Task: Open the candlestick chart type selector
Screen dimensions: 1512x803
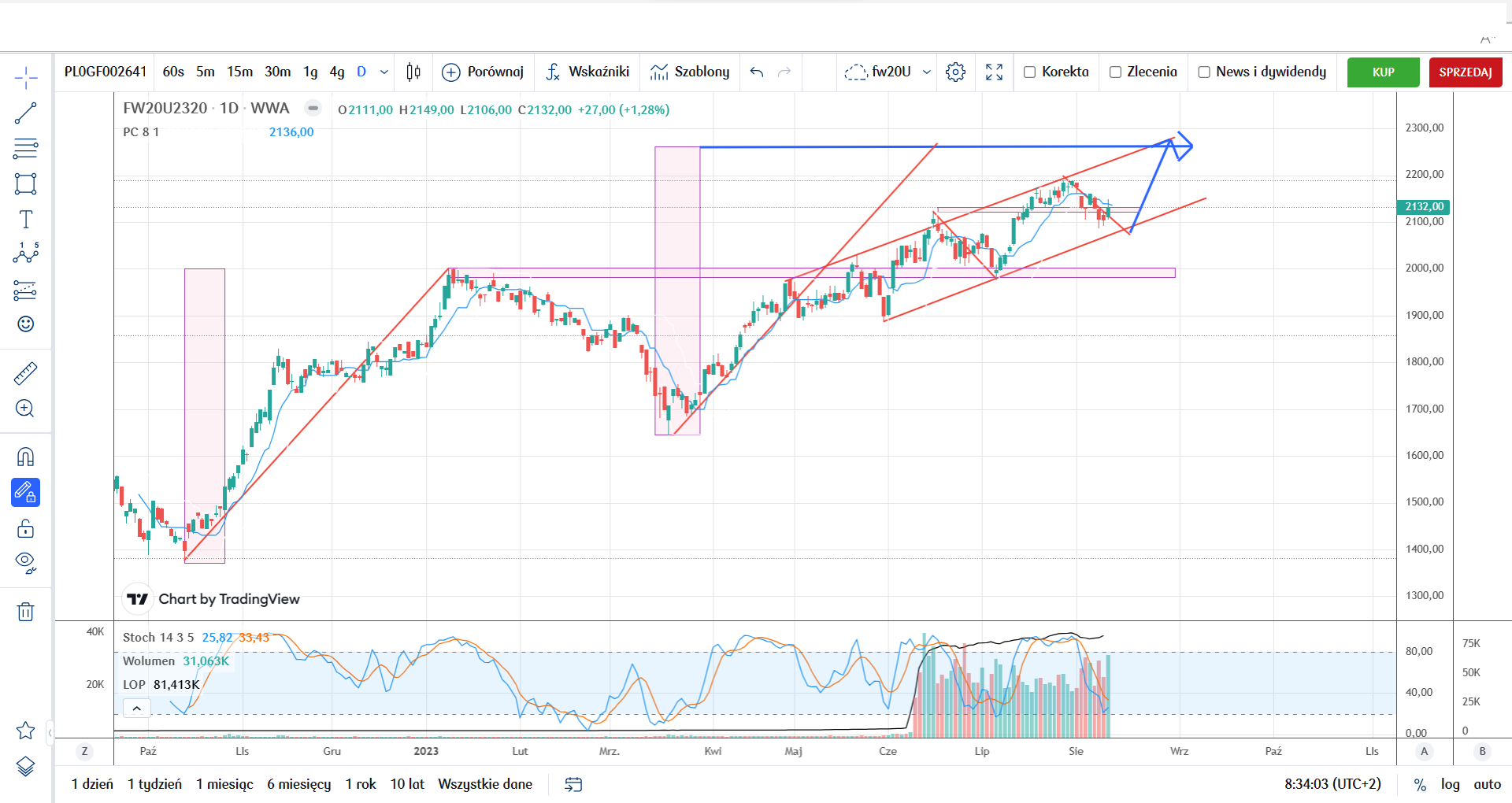Action: [x=413, y=72]
